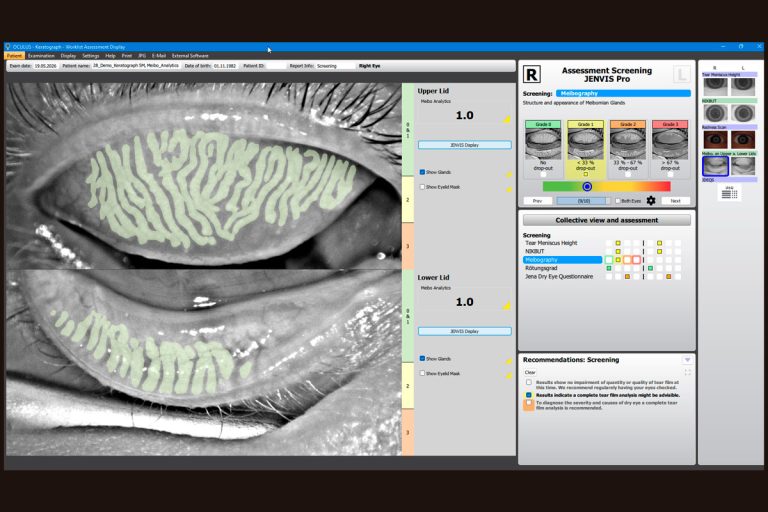This screenshot has height=512, width=768.
Task: Open left eye NIKBUT thumbnail
Action: (x=743, y=113)
